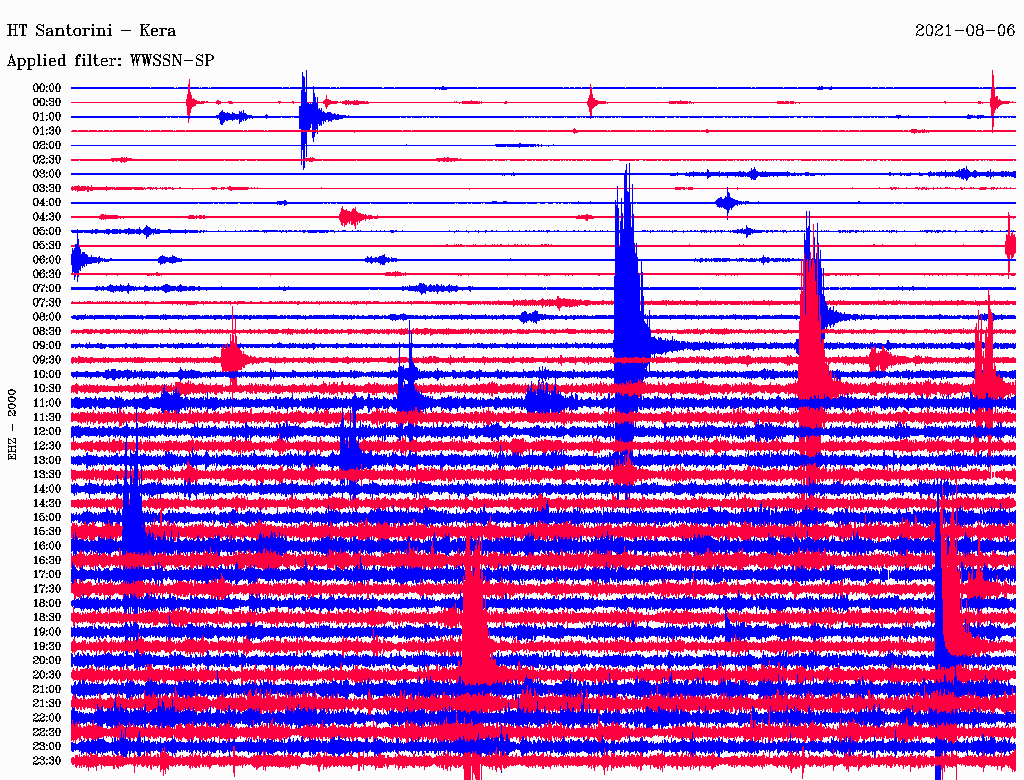Select the 19:00 time label
The image size is (1024, 780).
click(47, 632)
